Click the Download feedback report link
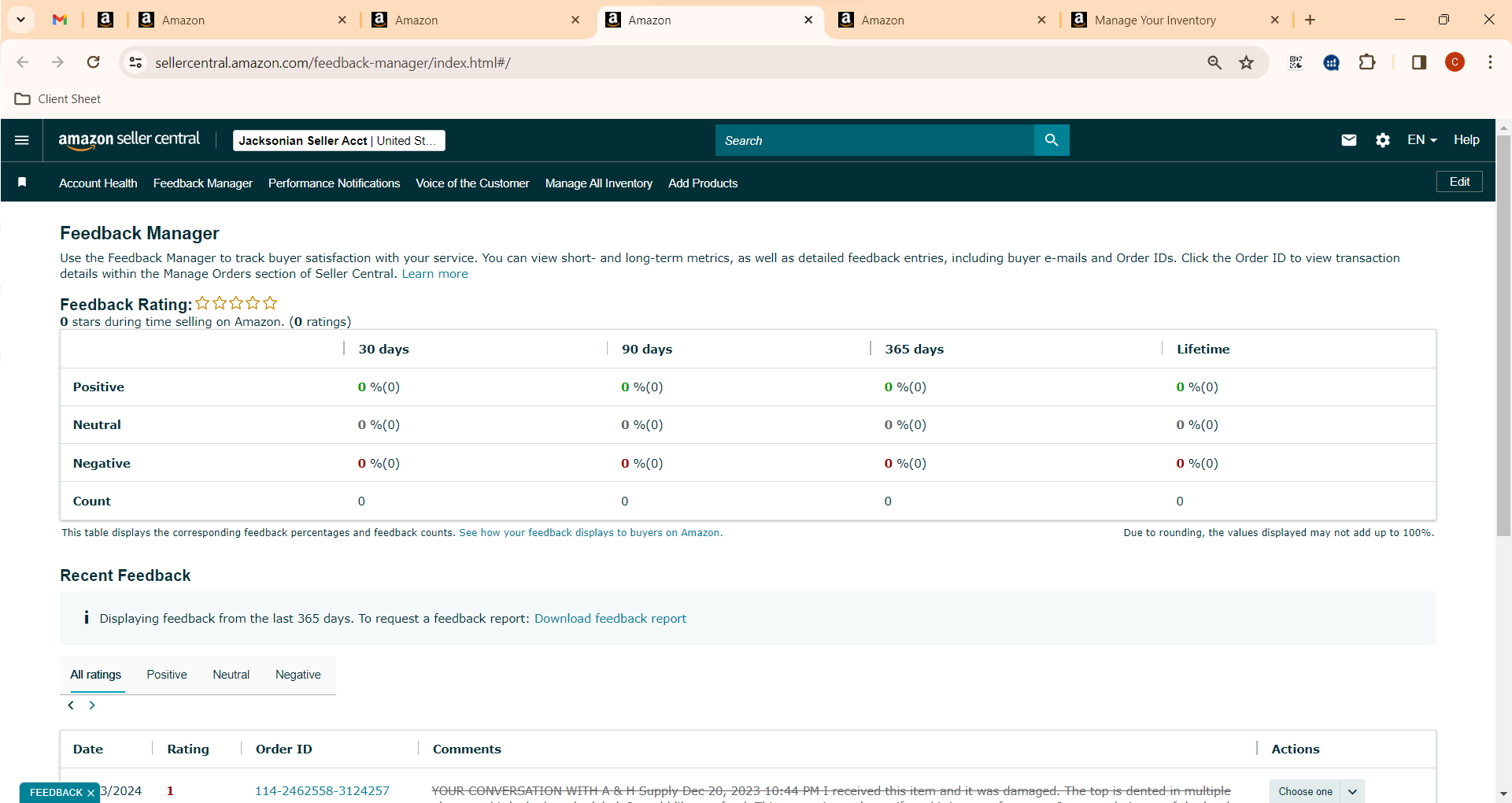This screenshot has height=803, width=1512. click(x=610, y=619)
